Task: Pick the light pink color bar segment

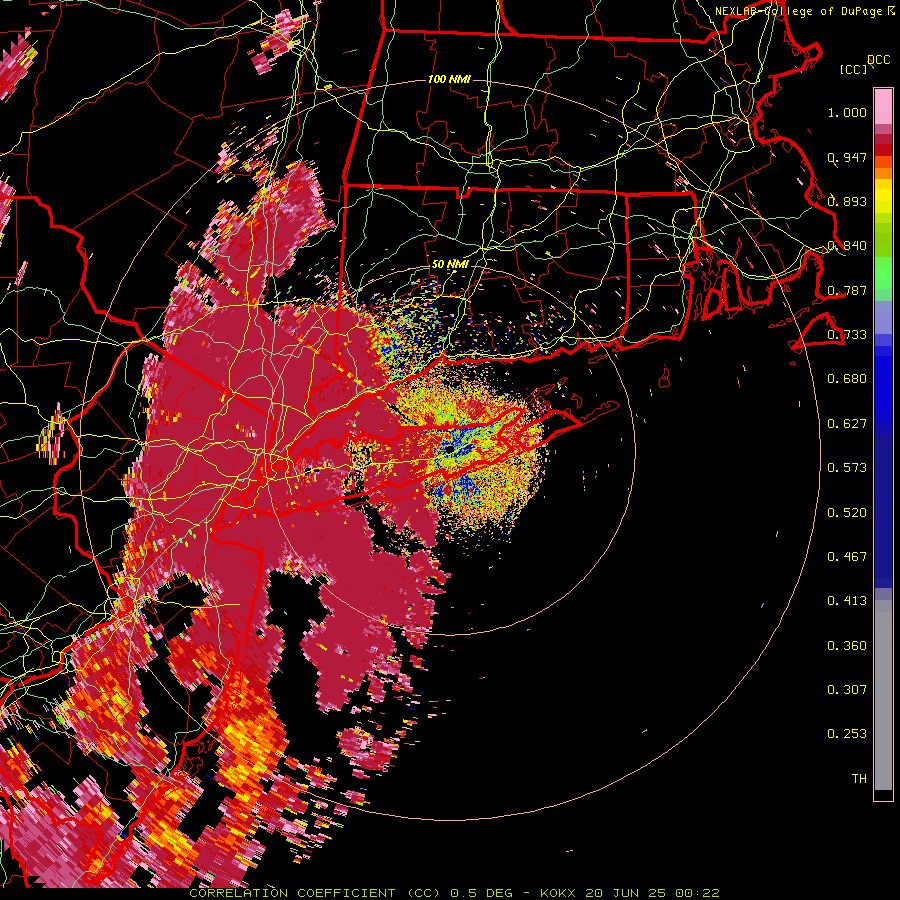Action: point(883,107)
